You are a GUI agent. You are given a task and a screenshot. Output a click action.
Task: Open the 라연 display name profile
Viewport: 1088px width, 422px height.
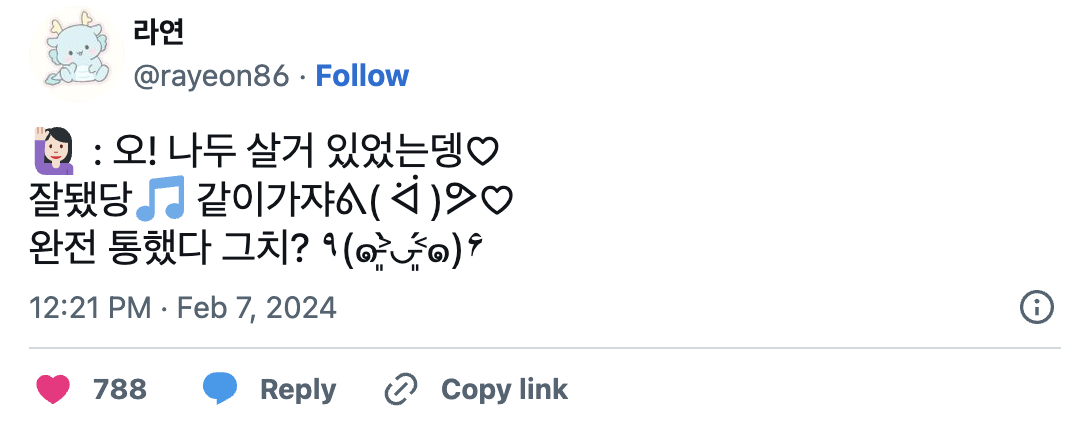(158, 32)
